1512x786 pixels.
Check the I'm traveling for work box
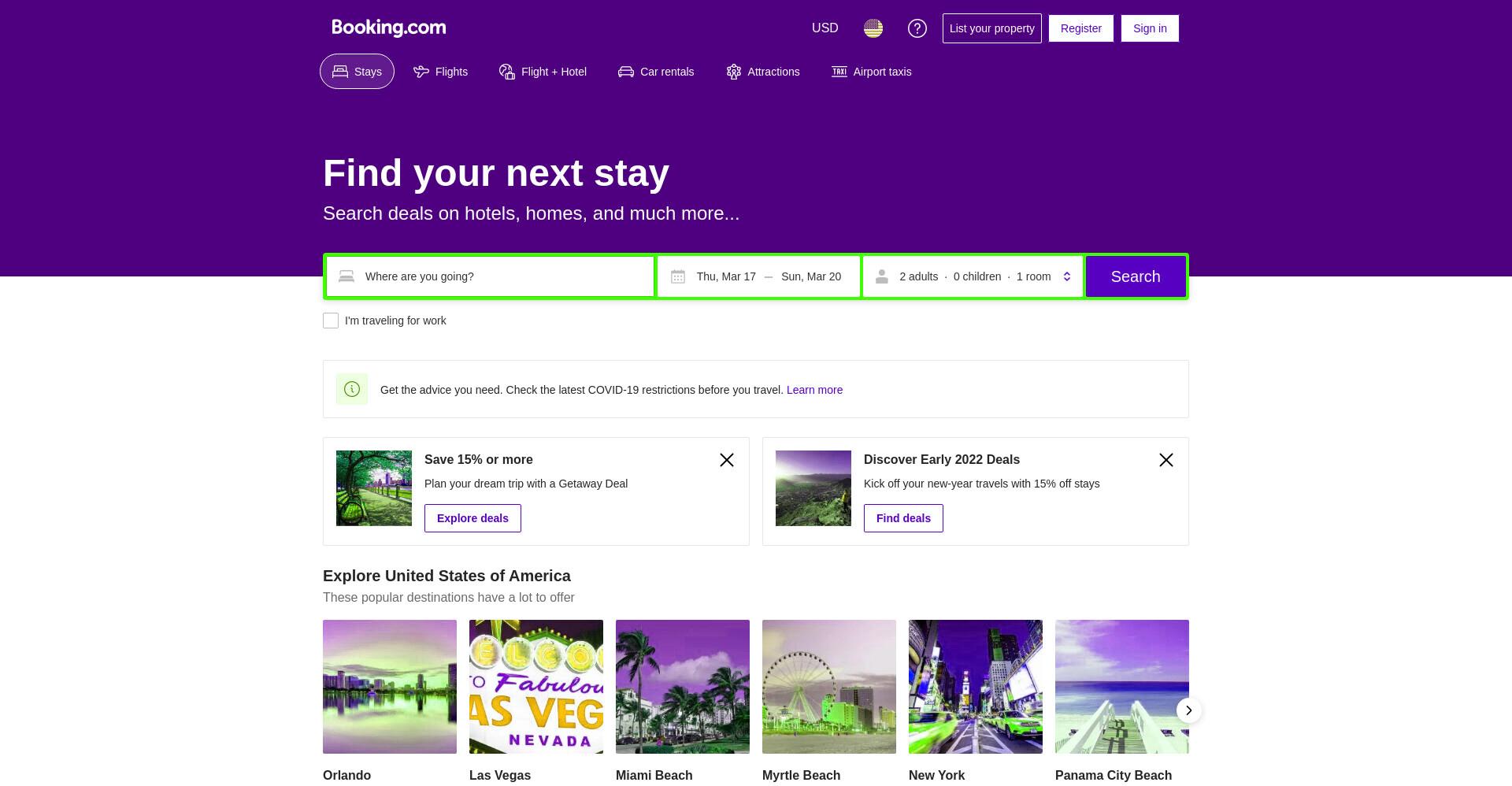[331, 321]
